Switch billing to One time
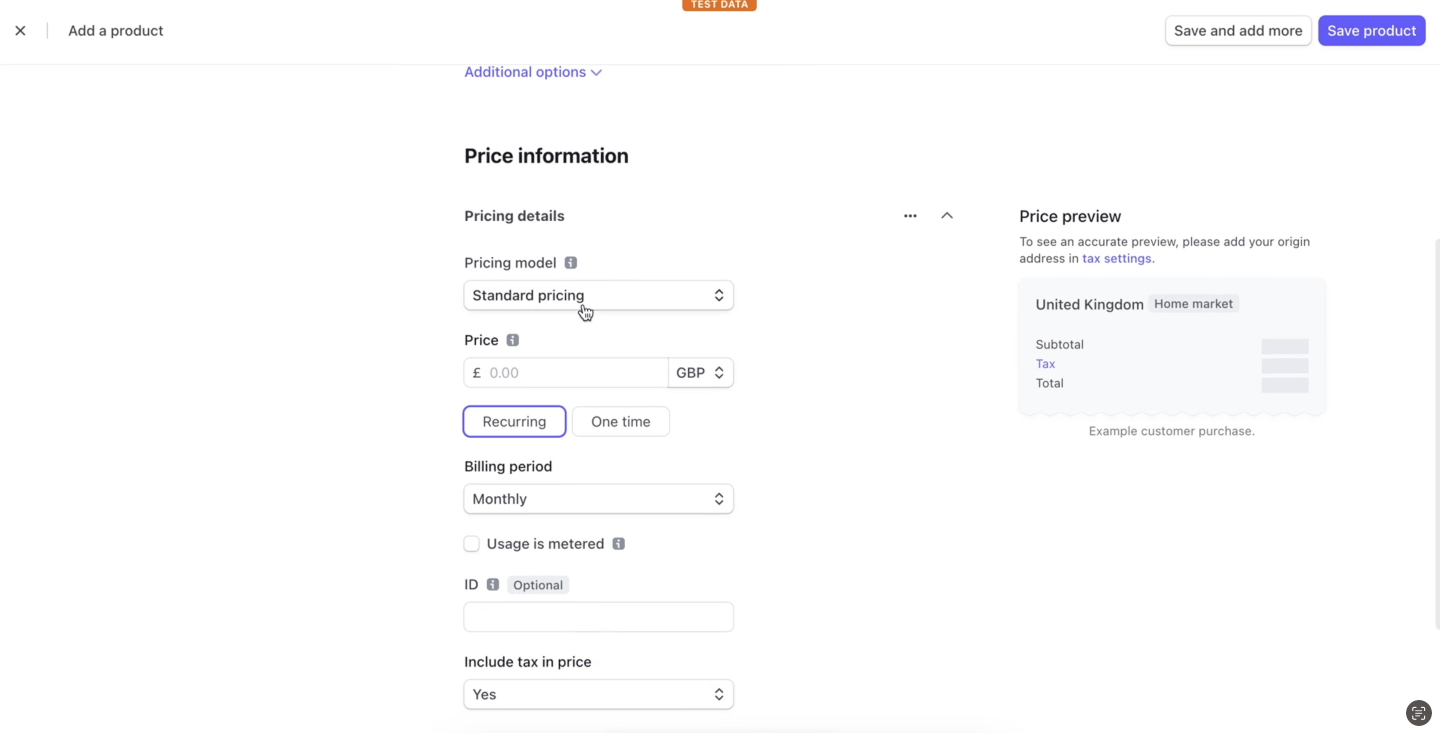This screenshot has width=1440, height=733. click(620, 421)
